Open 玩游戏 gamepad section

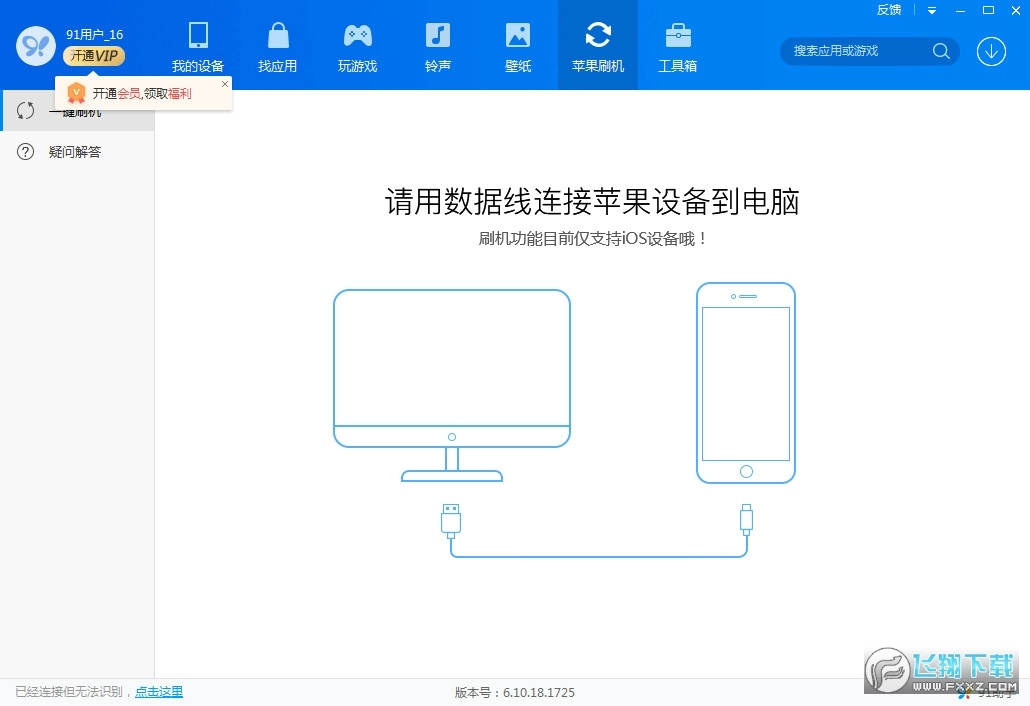point(357,45)
